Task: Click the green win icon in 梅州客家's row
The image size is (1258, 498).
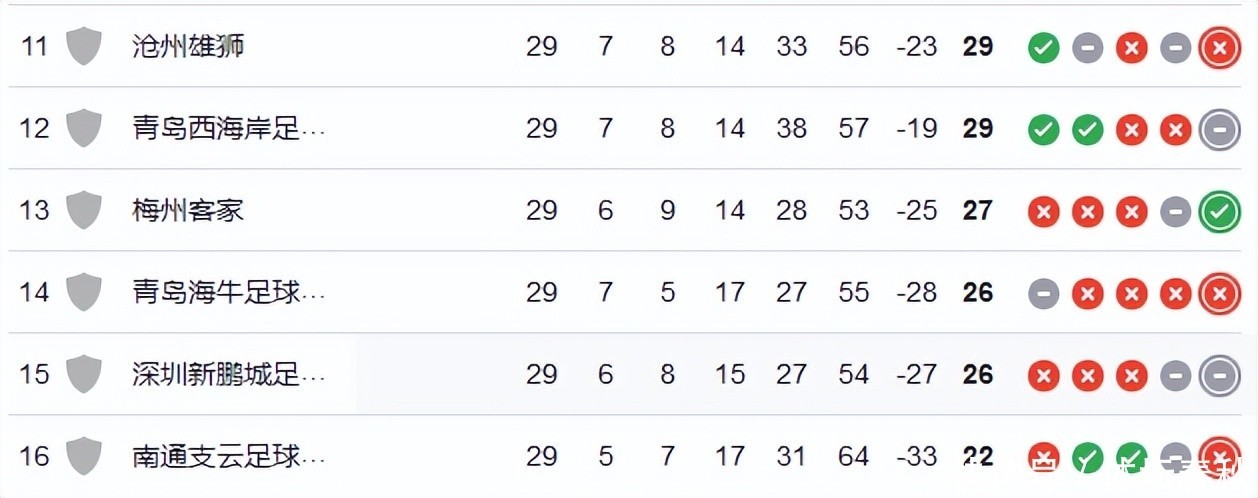Action: pos(1219,211)
